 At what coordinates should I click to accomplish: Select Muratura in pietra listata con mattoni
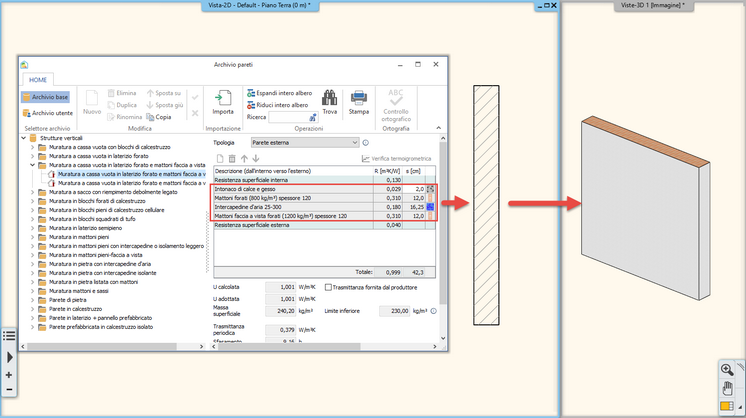click(94, 282)
